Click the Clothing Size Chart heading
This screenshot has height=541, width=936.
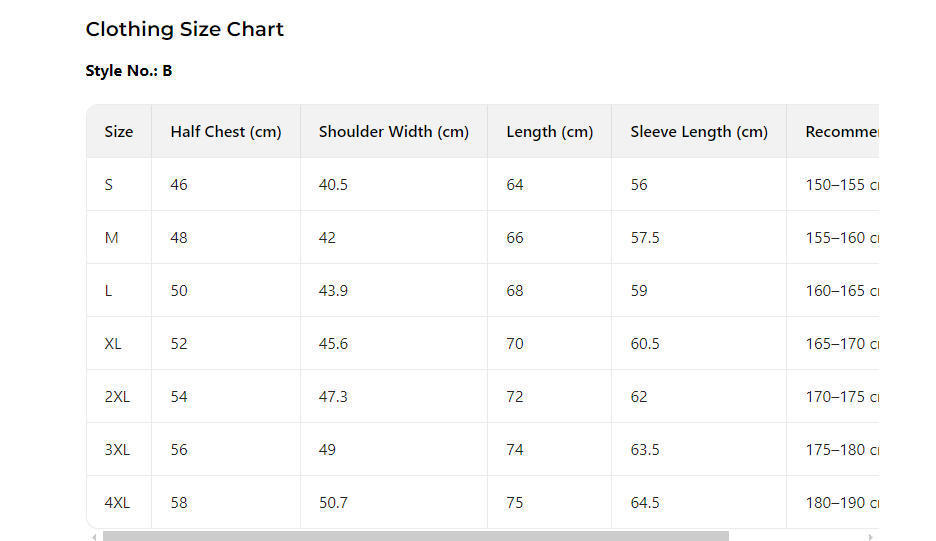[185, 30]
